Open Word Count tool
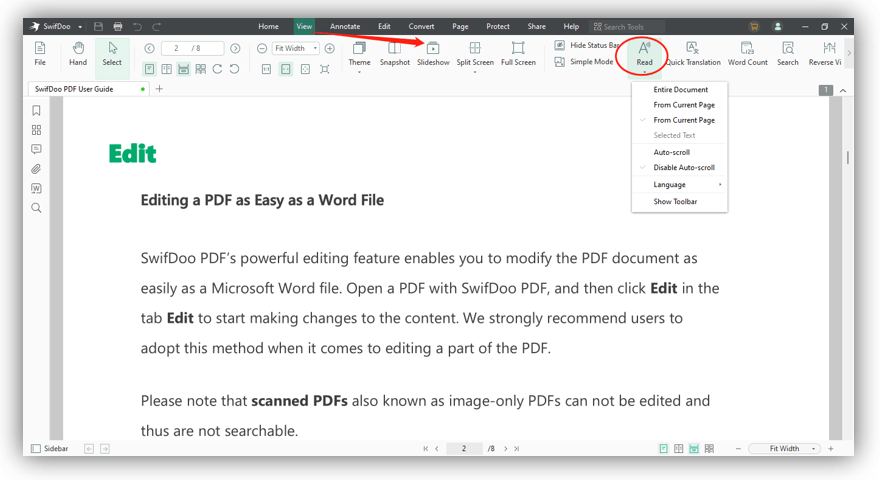The height and width of the screenshot is (480, 880). pyautogui.click(x=748, y=54)
